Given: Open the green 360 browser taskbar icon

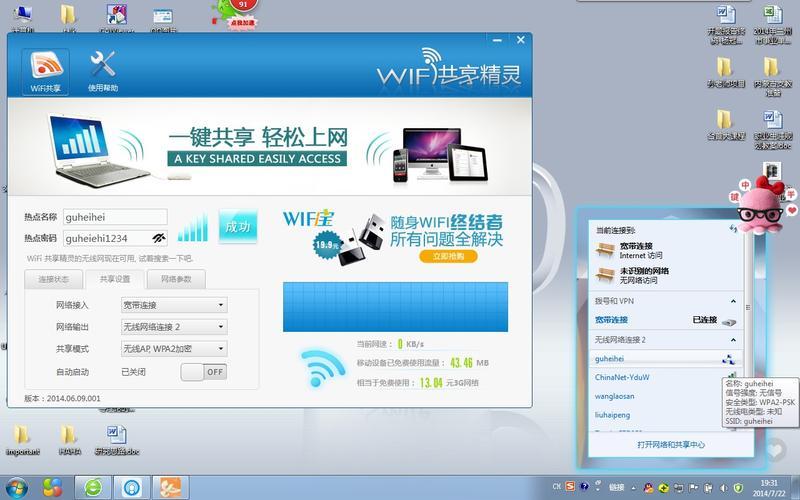Looking at the screenshot, I should pyautogui.click(x=93, y=488).
